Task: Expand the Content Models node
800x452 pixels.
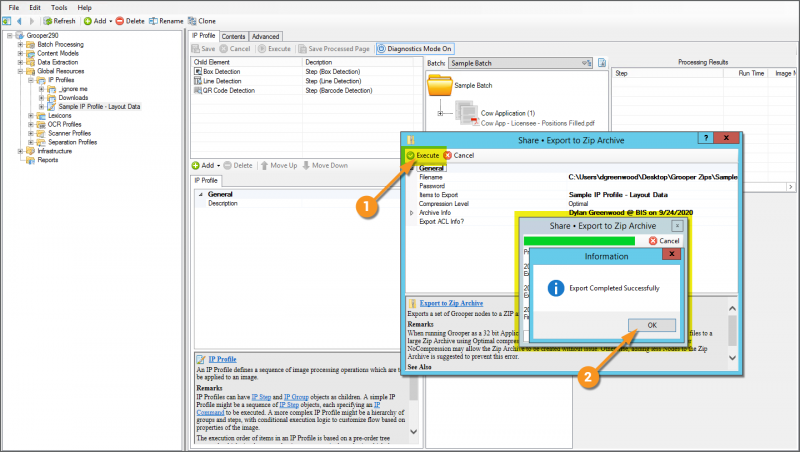Action: [20, 53]
